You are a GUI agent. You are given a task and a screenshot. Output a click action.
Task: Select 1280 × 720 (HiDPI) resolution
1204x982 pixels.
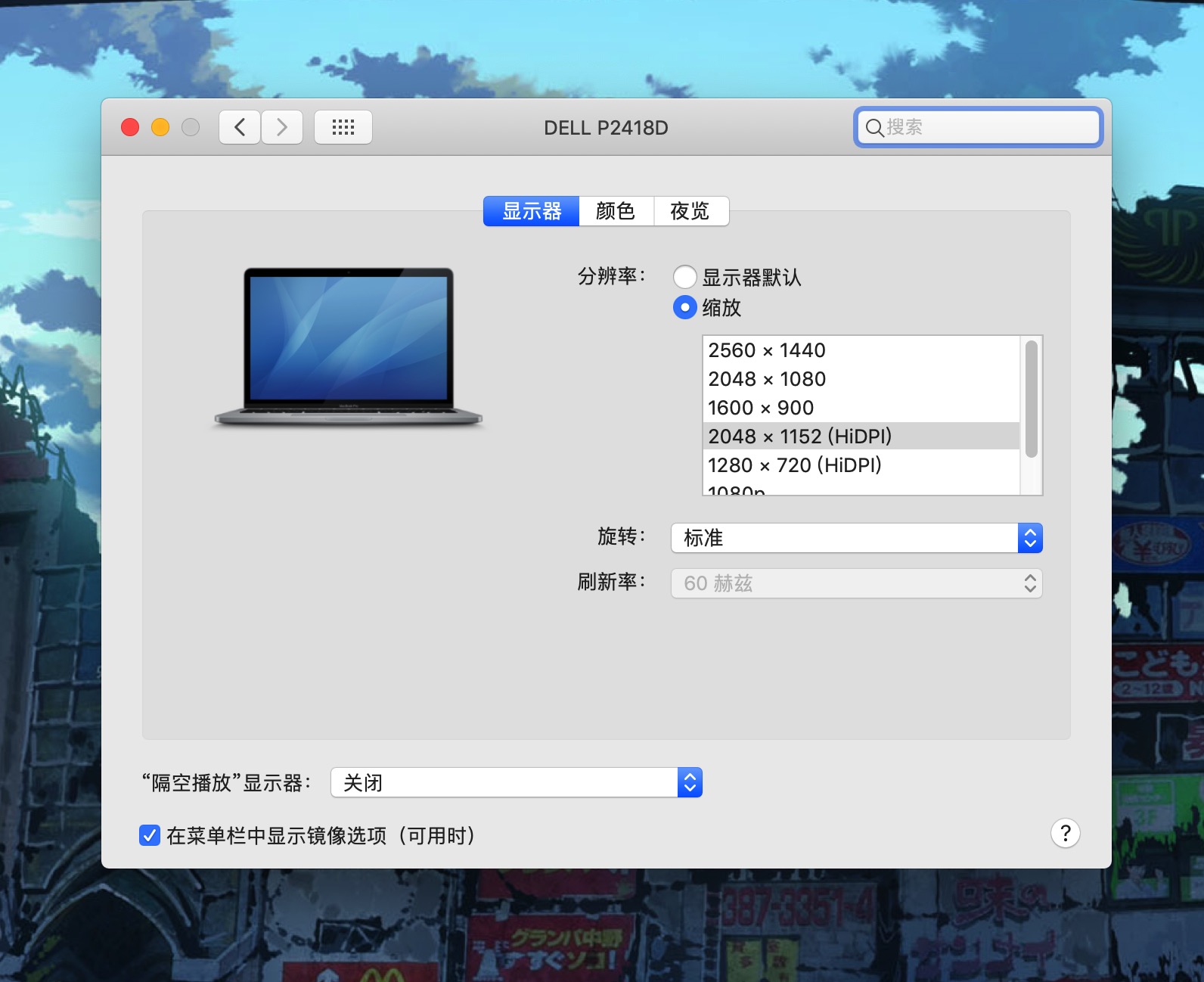click(861, 465)
